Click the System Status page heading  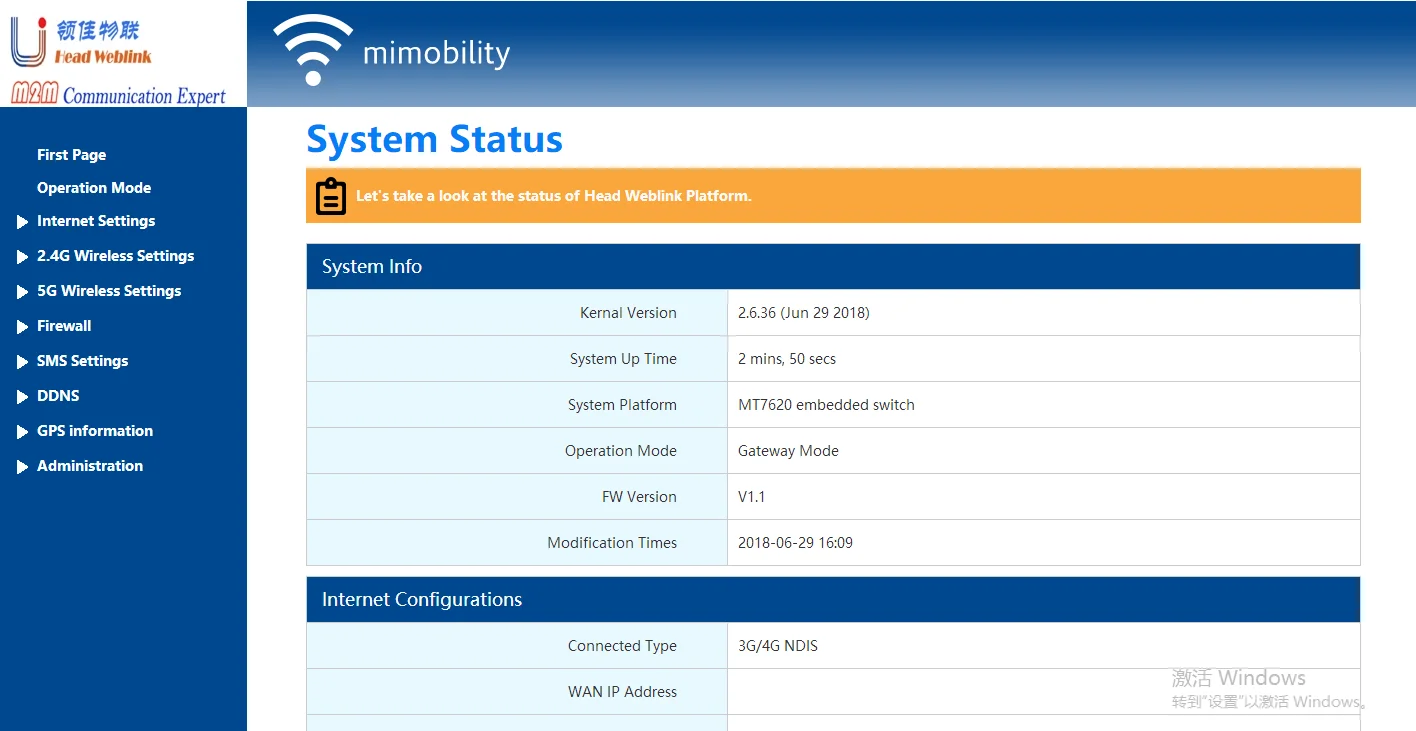(x=434, y=139)
